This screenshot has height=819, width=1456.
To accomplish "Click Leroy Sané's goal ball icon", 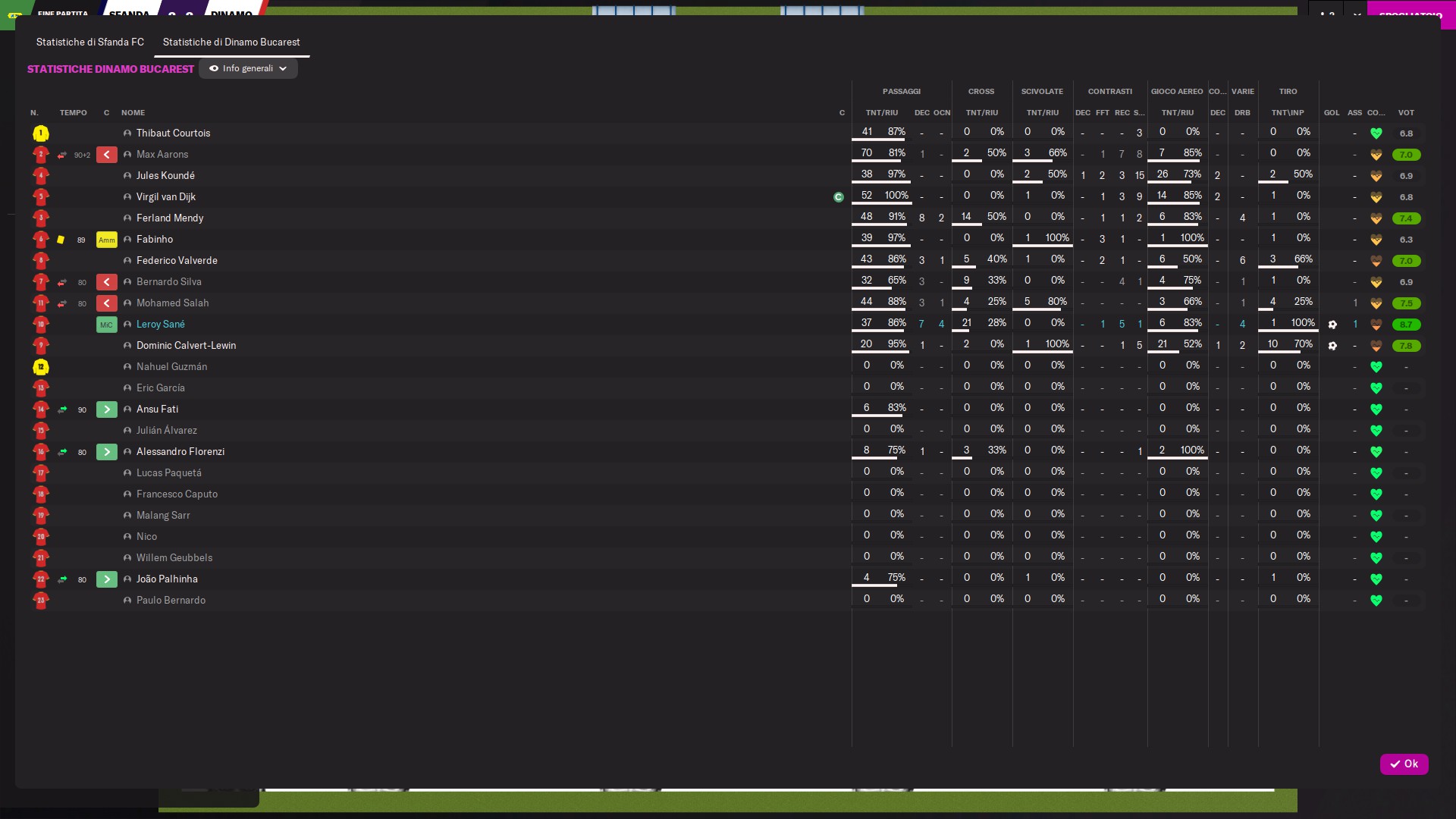I will pos(1332,325).
